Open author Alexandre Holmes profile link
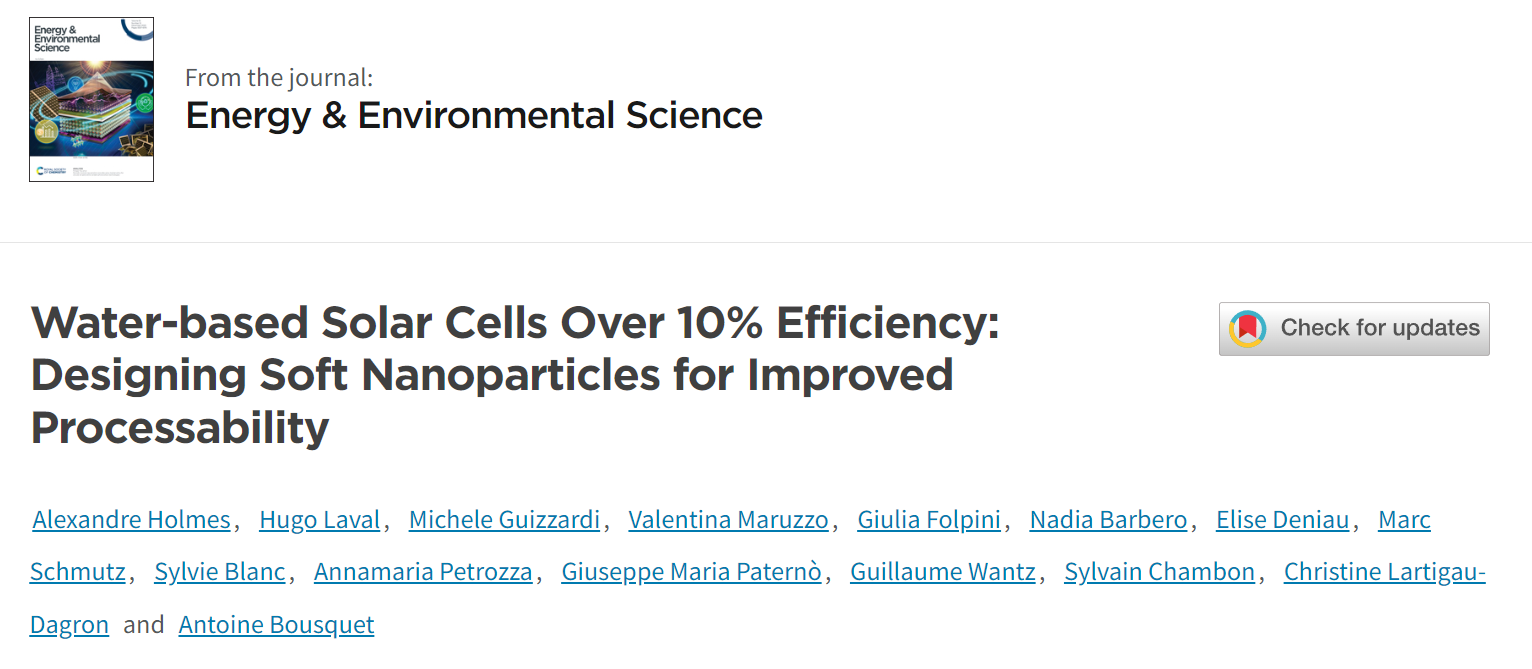1532x669 pixels. [x=131, y=520]
